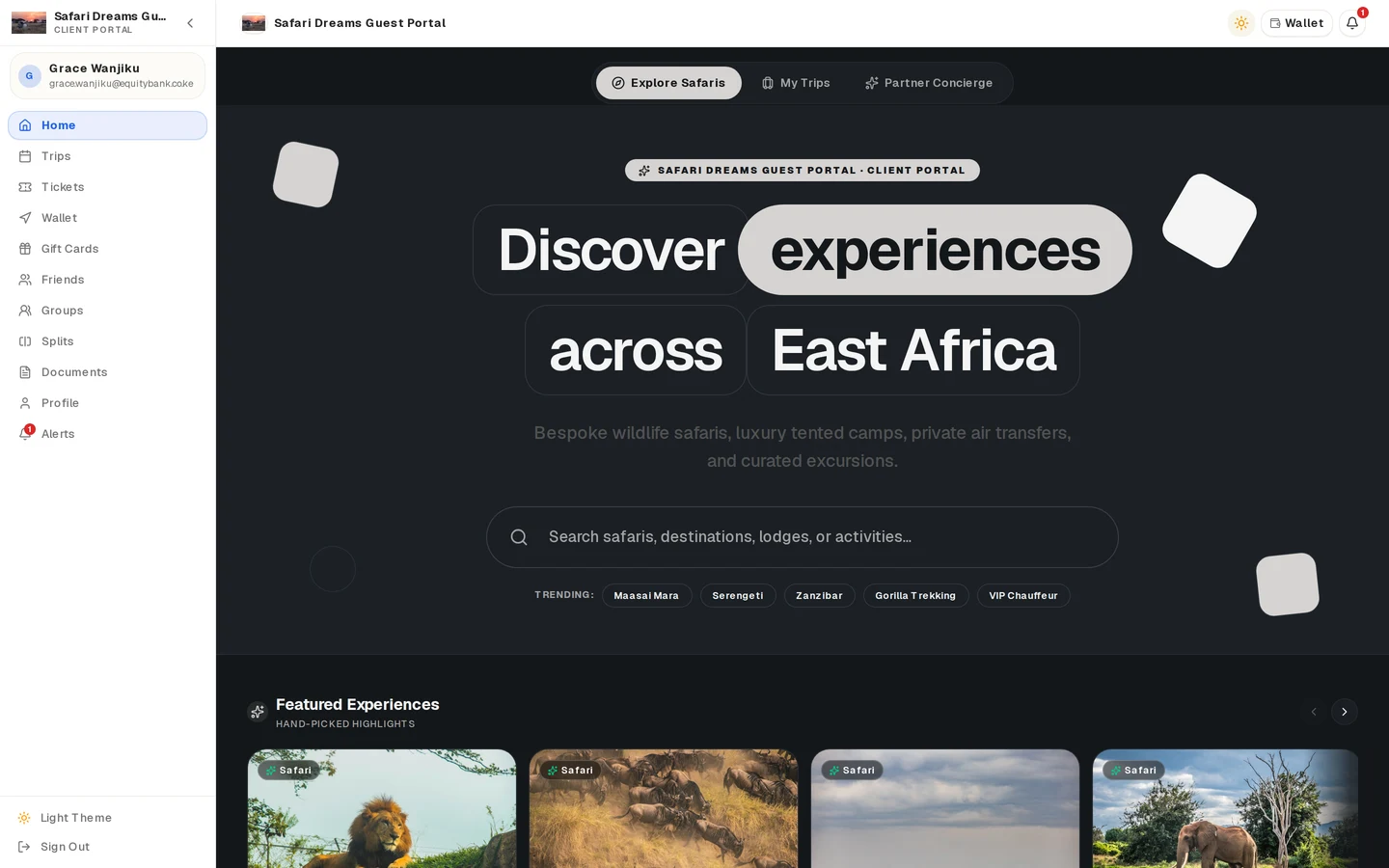This screenshot has height=868, width=1389.
Task: Click the Safari Dreams logo in top bar
Action: pos(254,23)
